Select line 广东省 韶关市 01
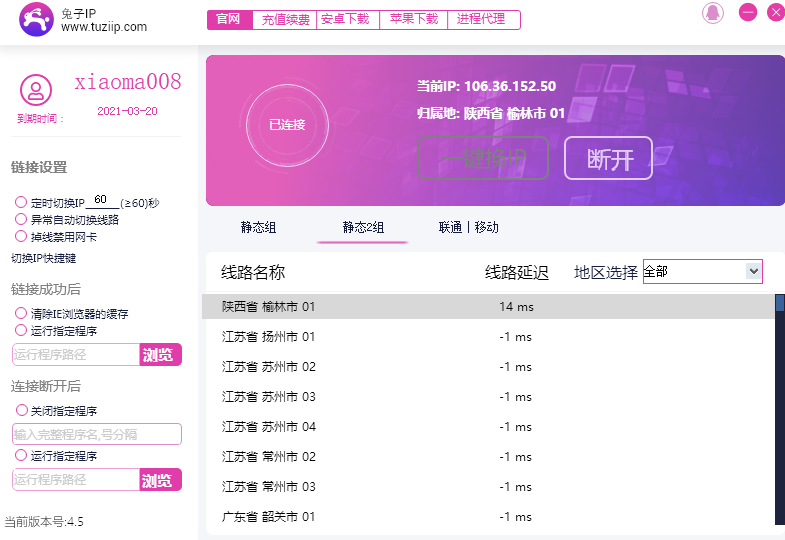Screen dimensions: 785x540 (x=488, y=516)
